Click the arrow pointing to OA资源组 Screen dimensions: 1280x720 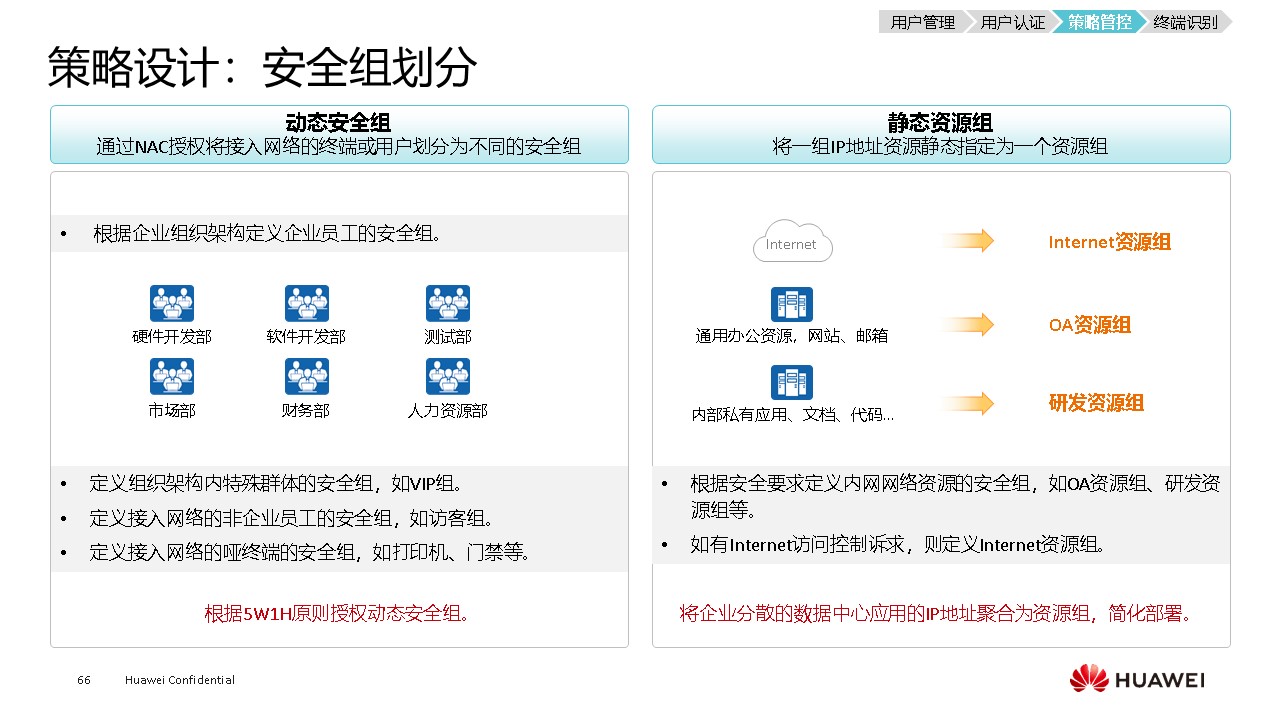[x=967, y=324]
